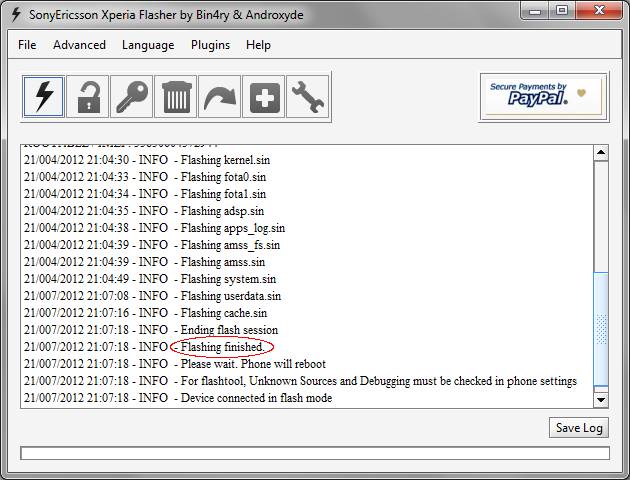Viewport: 630px width, 480px height.
Task: Click the curved arrow toolbar icon
Action: coord(220,97)
